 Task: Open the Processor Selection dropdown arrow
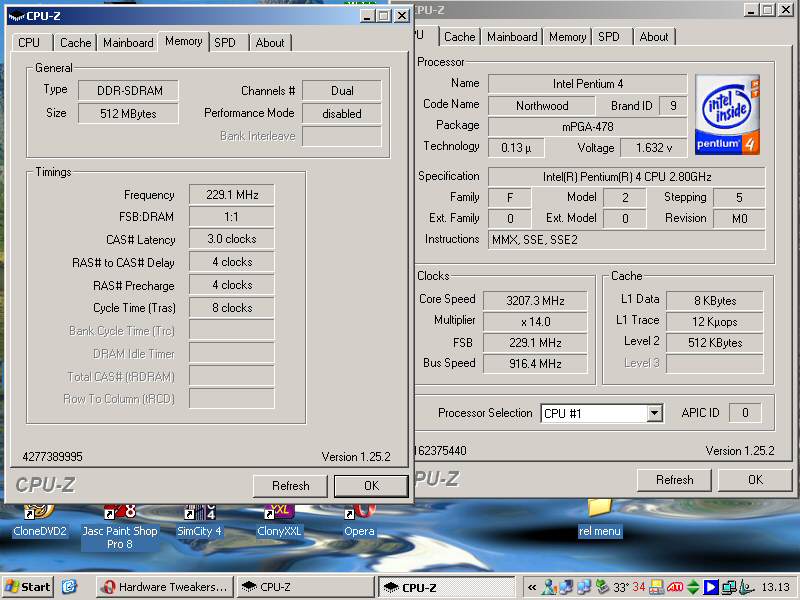click(655, 413)
